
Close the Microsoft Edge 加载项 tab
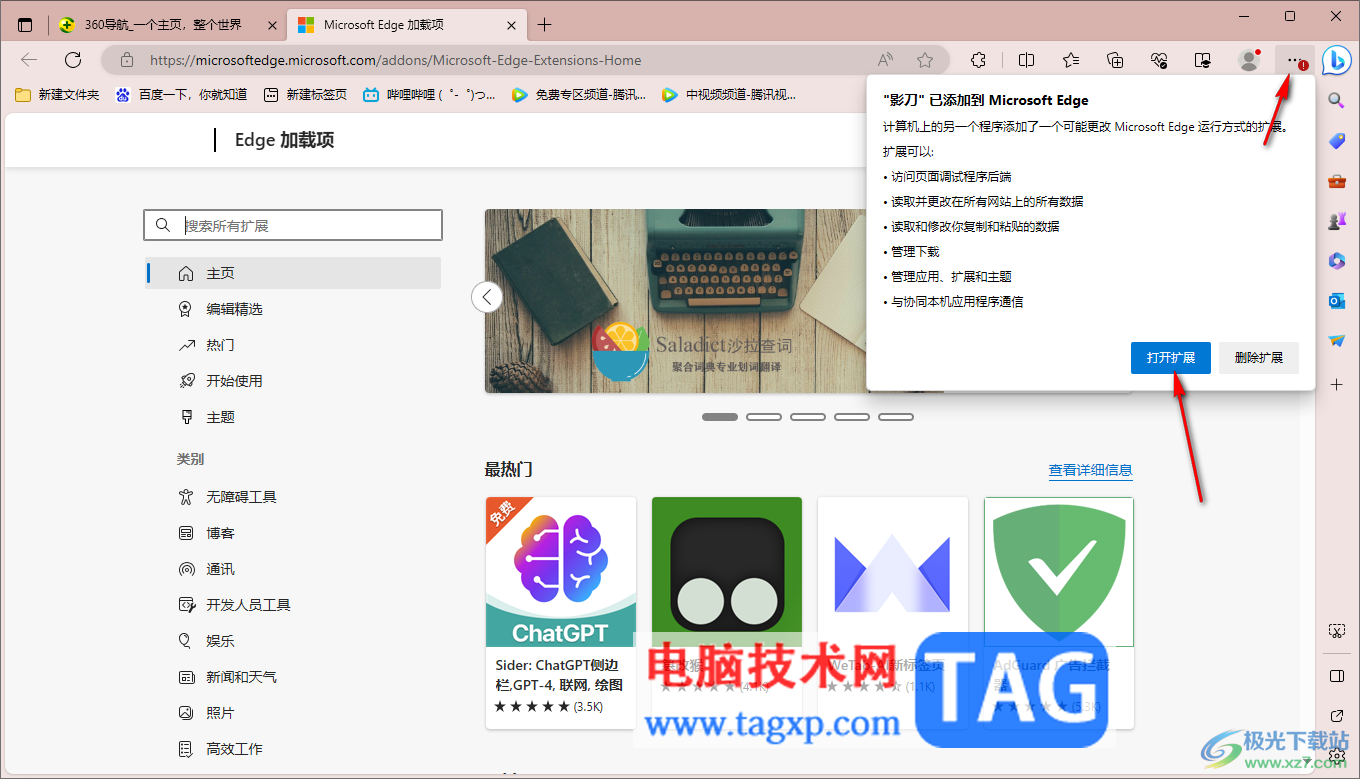click(x=511, y=25)
